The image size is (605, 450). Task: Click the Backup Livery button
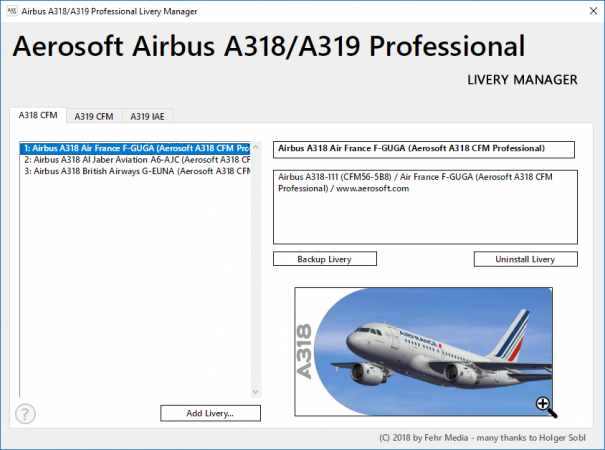point(324,259)
